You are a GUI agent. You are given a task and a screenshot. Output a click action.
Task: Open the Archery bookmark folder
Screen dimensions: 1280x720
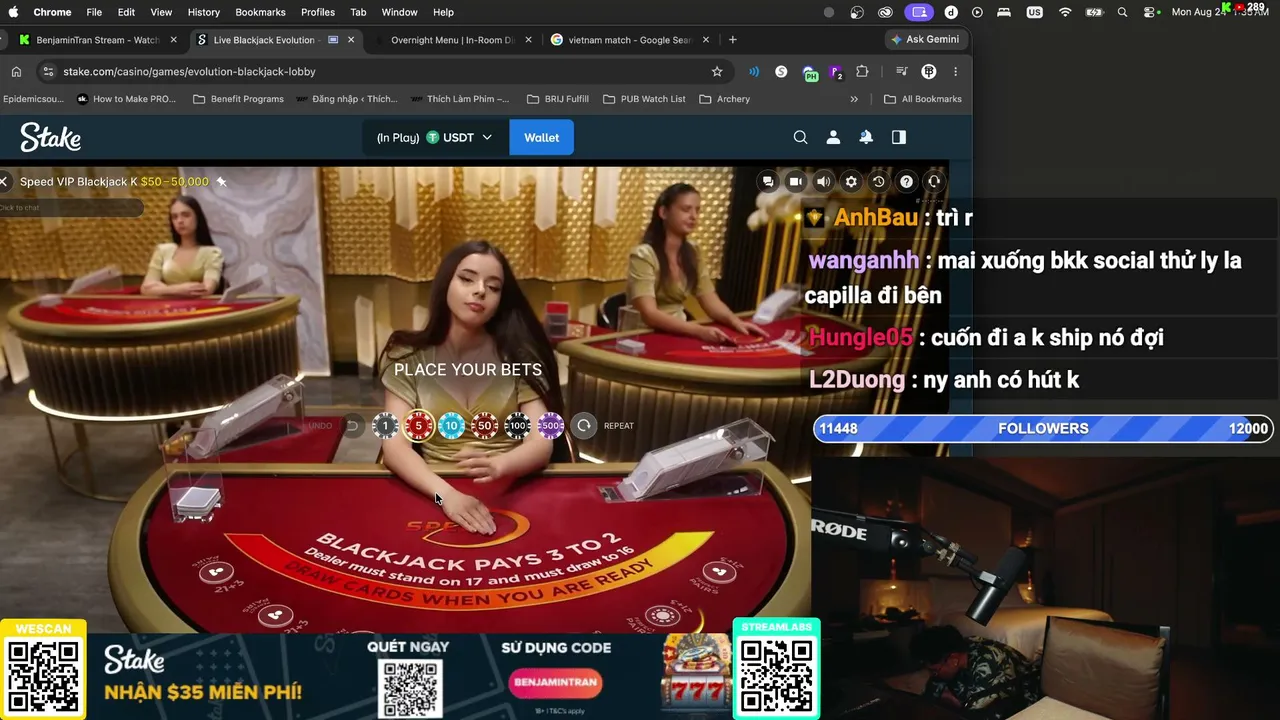[x=725, y=99]
